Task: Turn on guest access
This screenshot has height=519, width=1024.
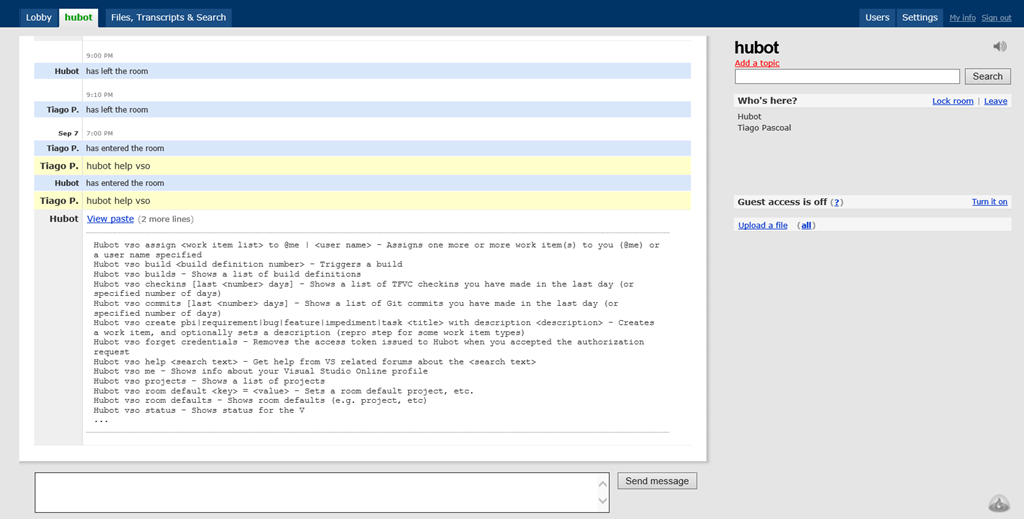Action: tap(989, 202)
